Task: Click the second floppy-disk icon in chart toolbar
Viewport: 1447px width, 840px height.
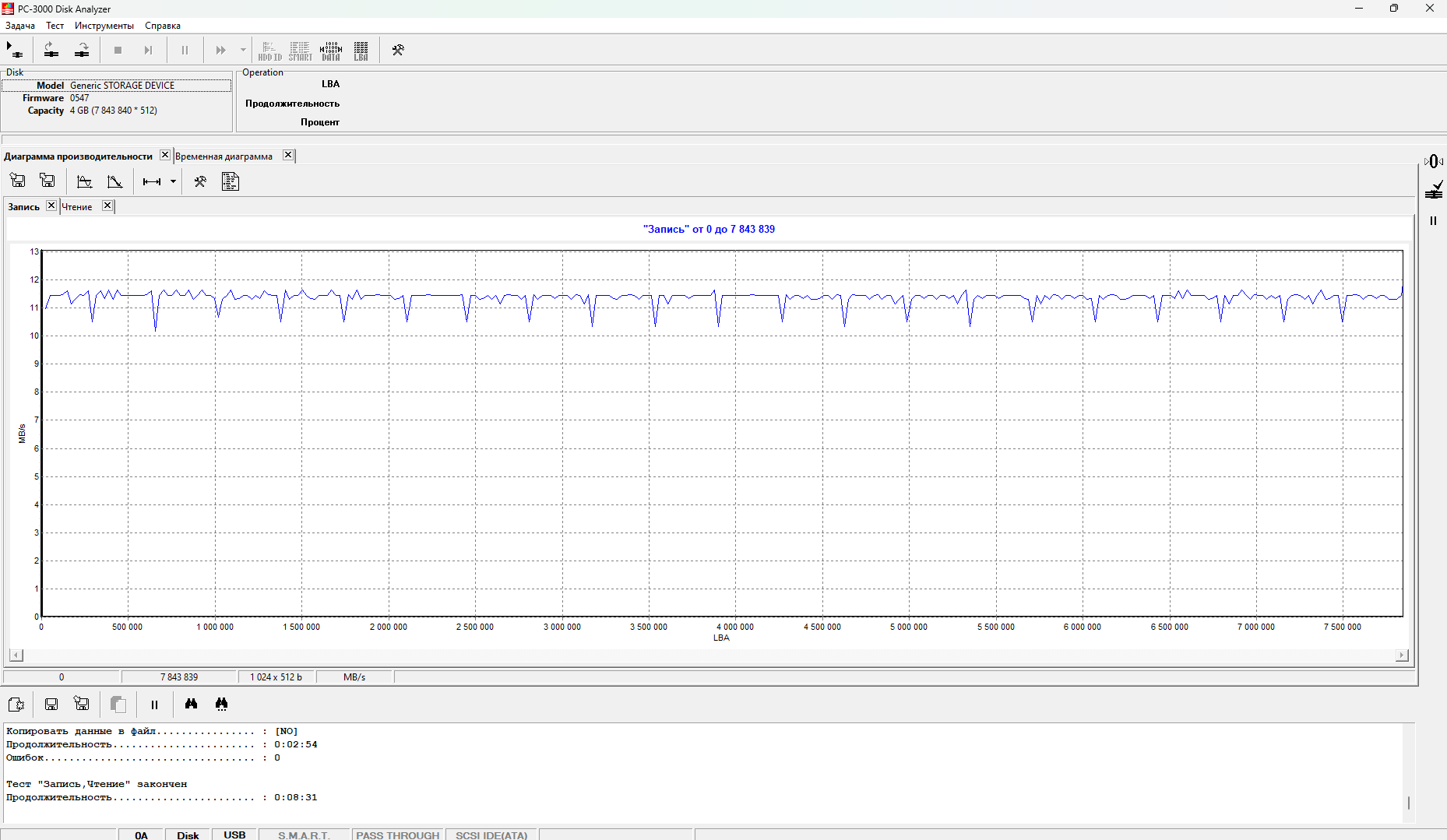Action: tap(48, 181)
